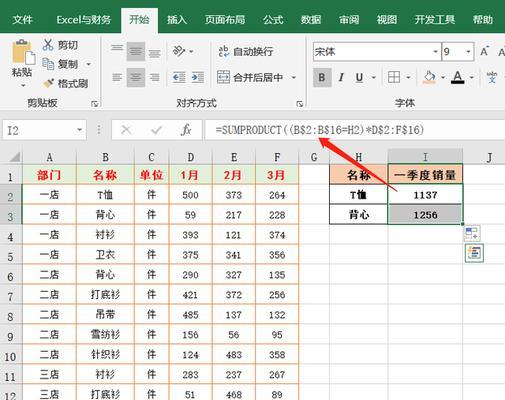
Task: Click the Insert Function fx icon
Action: pyautogui.click(x=186, y=130)
